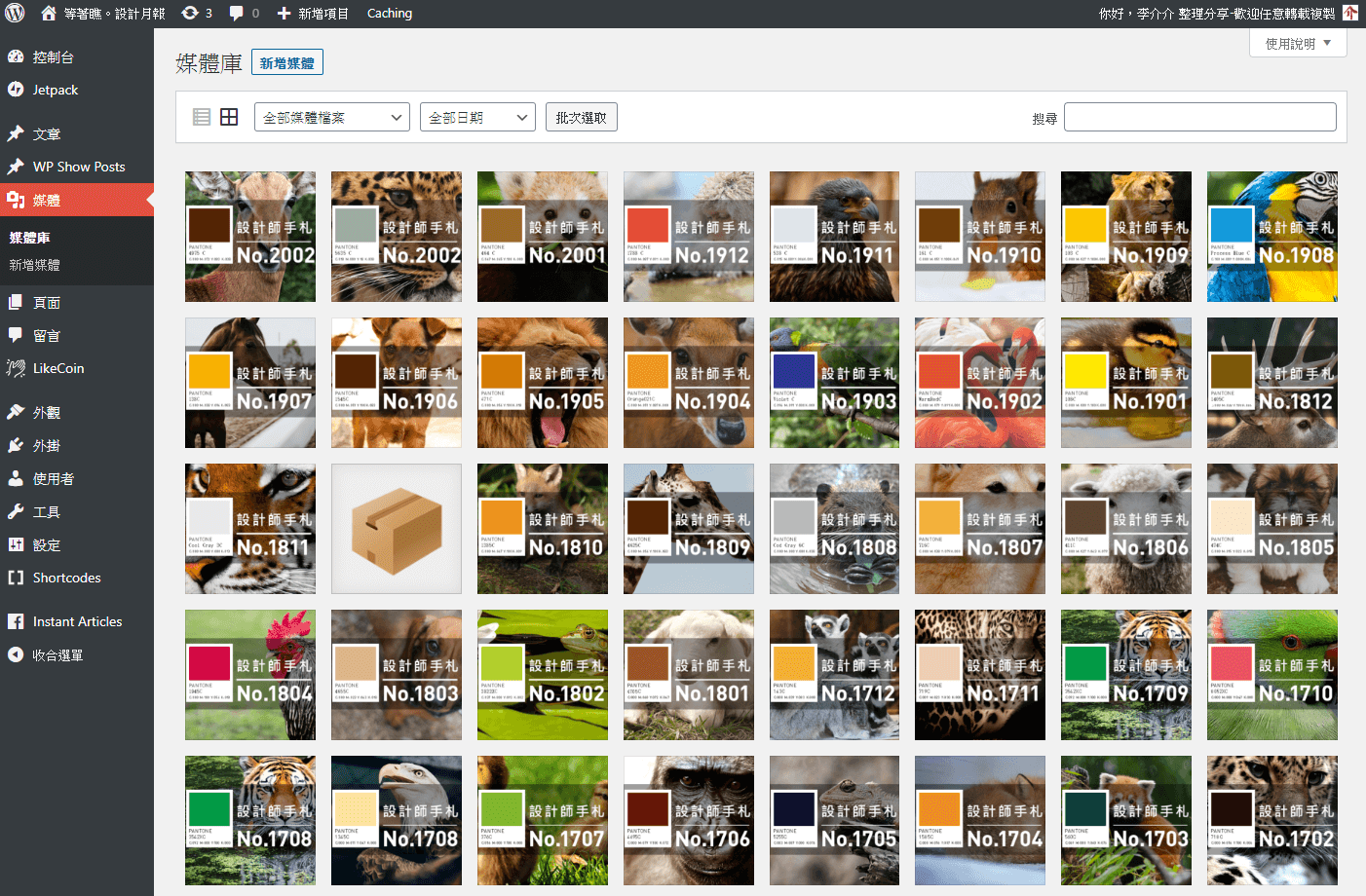Open LikeCoin in the sidebar

coord(57,368)
